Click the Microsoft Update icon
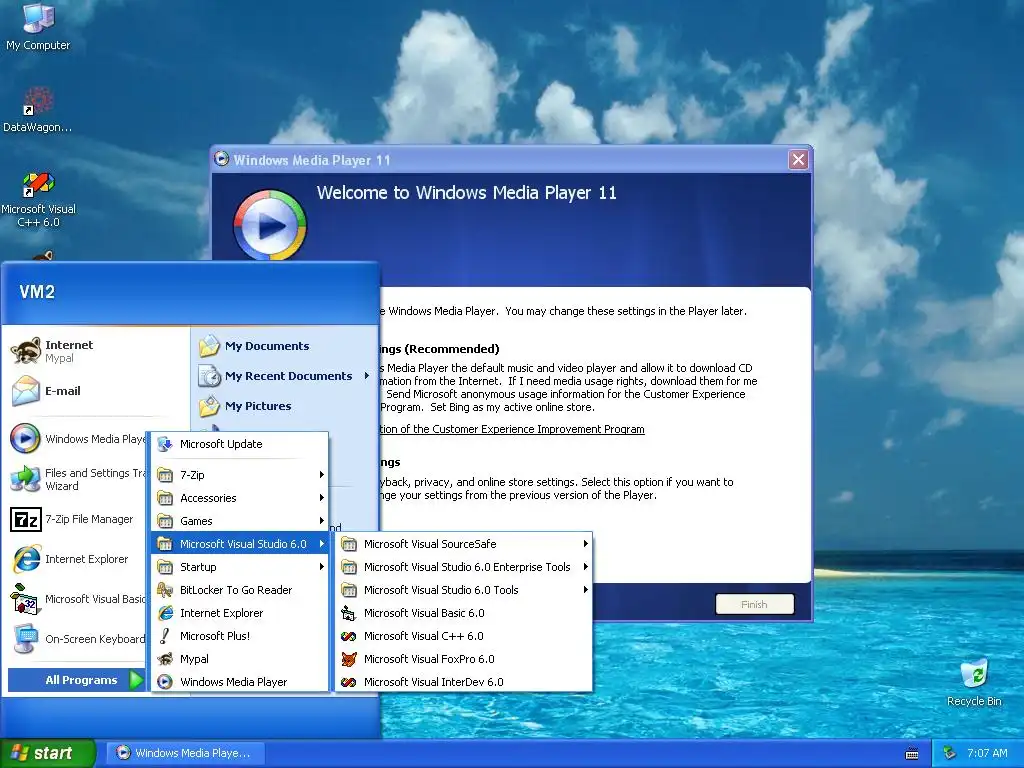1024x768 pixels. pyautogui.click(x=165, y=444)
